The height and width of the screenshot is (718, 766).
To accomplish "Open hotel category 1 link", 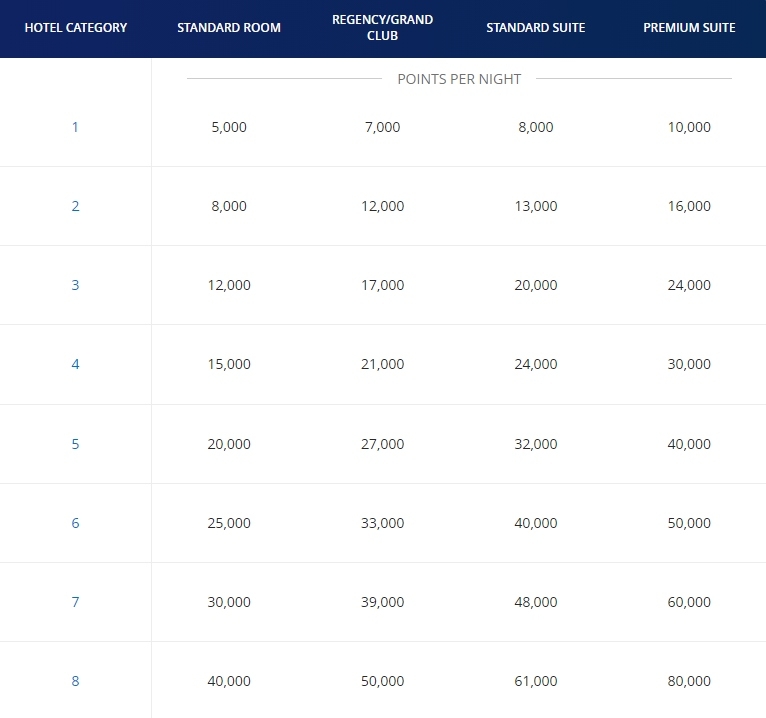I will [75, 127].
